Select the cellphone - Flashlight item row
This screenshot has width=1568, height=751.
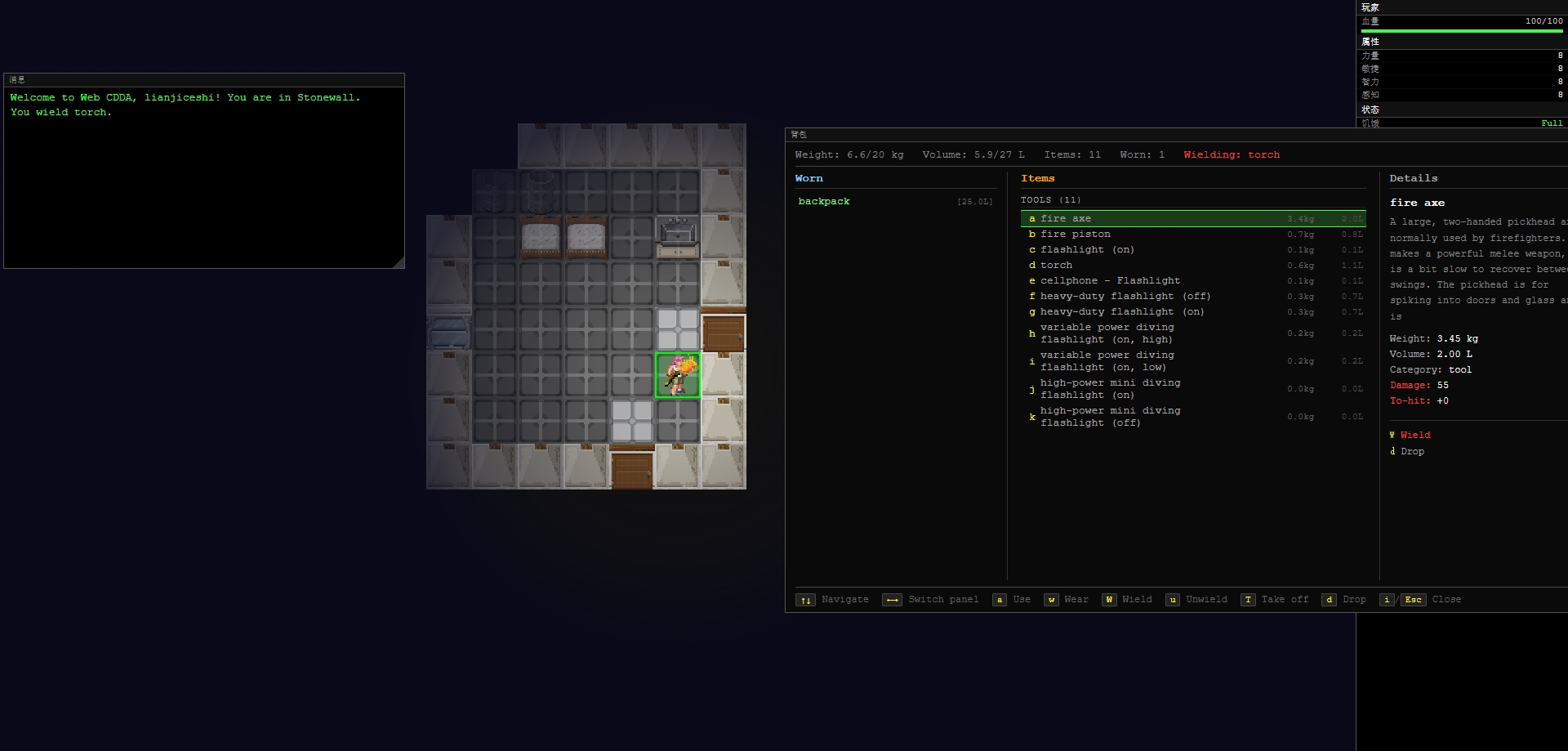[x=1193, y=281]
